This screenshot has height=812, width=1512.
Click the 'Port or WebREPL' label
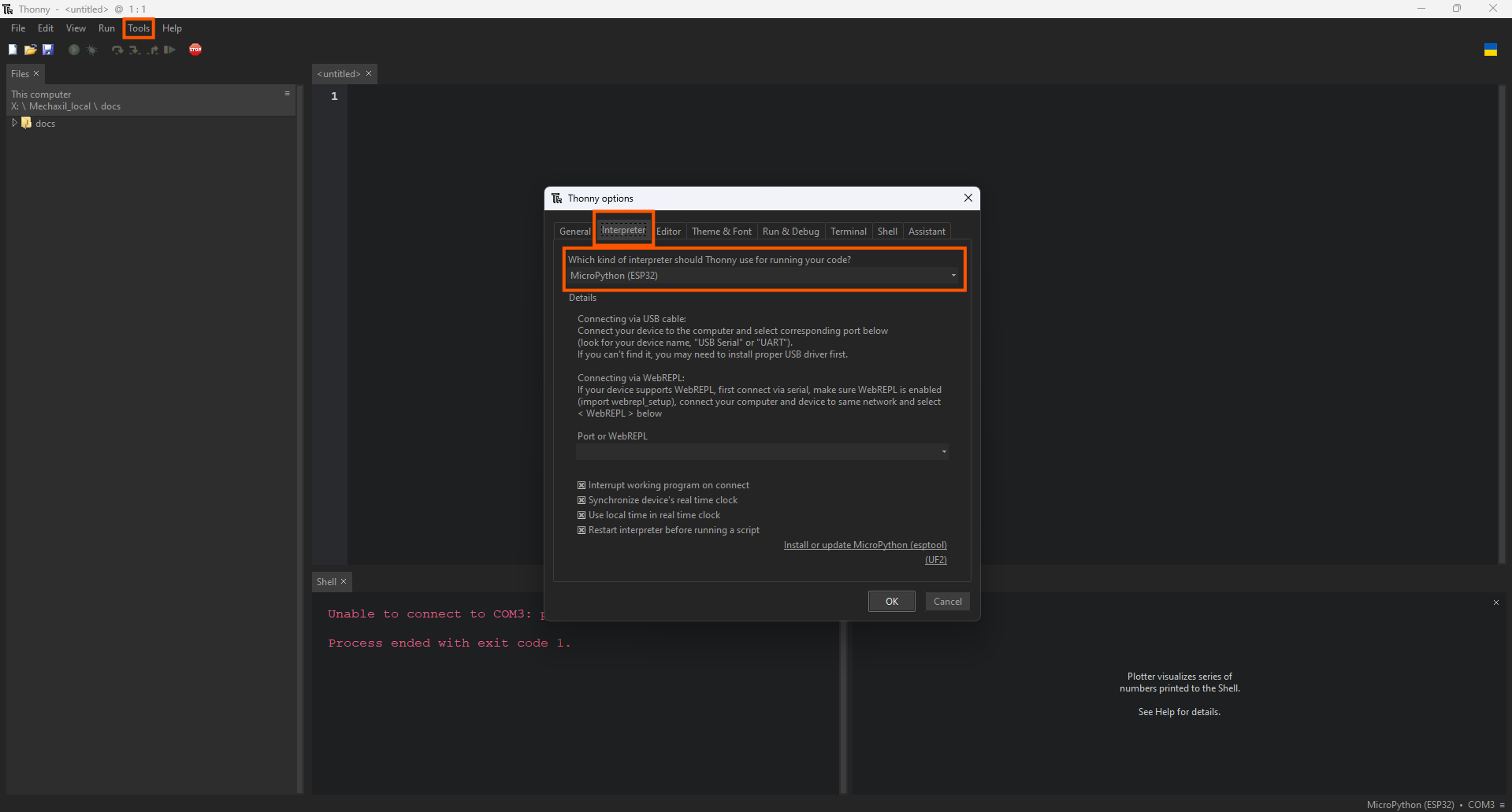click(x=612, y=436)
